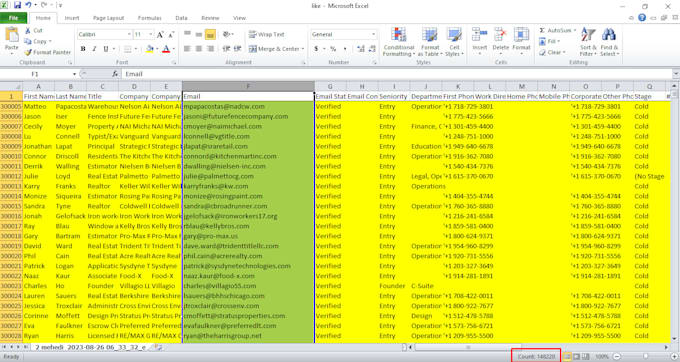Increase font size with the large A icon
The height and width of the screenshot is (362, 680).
click(x=160, y=35)
